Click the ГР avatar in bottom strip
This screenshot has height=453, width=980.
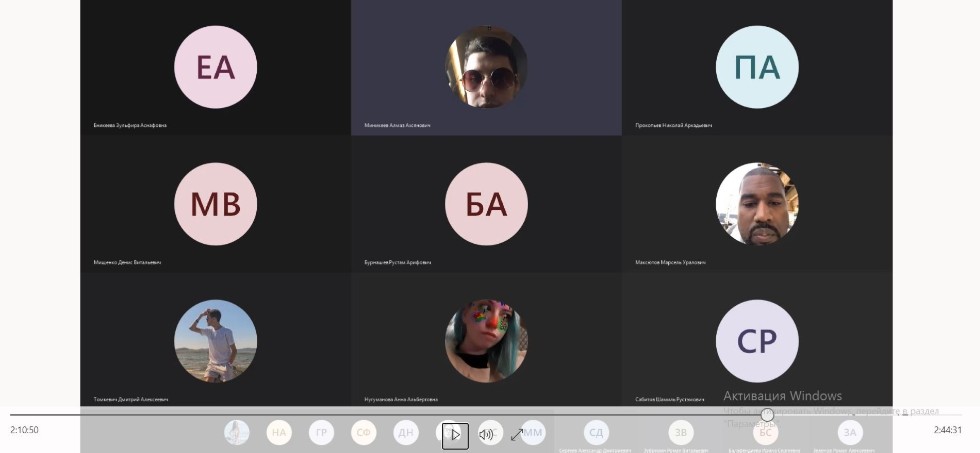(x=321, y=433)
